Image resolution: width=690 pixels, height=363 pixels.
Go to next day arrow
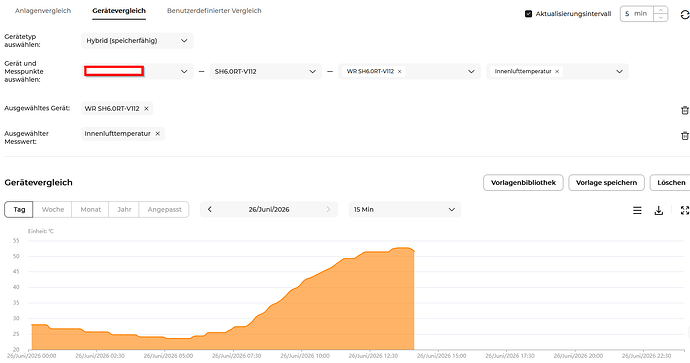click(x=328, y=209)
